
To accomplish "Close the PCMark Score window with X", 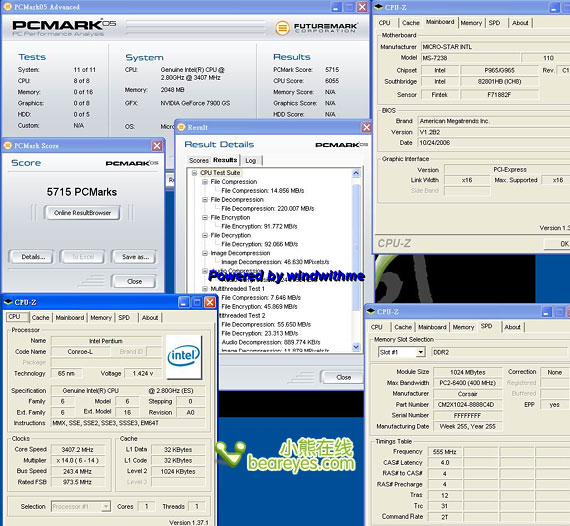I will pyautogui.click(x=157, y=146).
